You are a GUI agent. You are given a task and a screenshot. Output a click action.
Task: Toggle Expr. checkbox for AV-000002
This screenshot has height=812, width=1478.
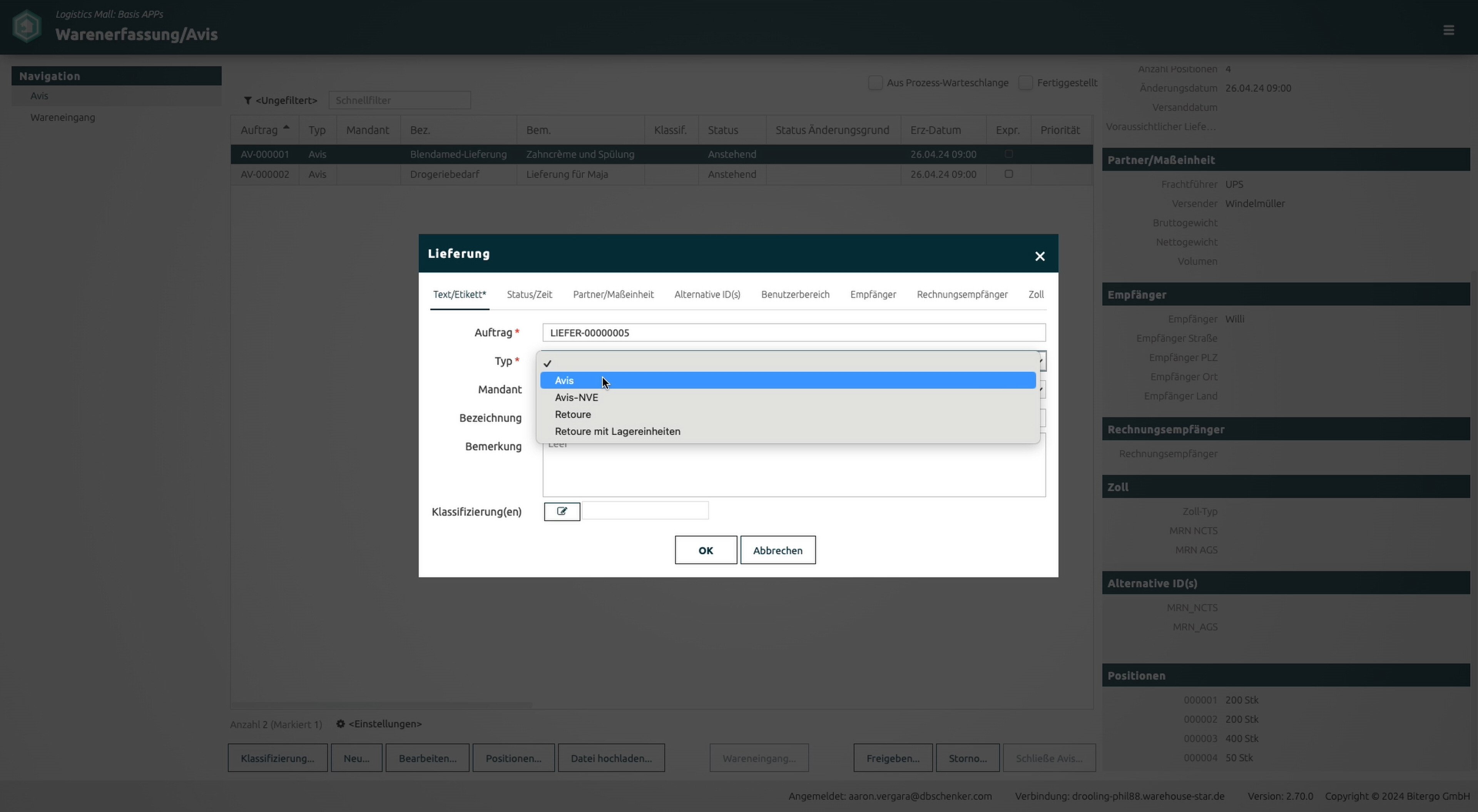[1009, 174]
